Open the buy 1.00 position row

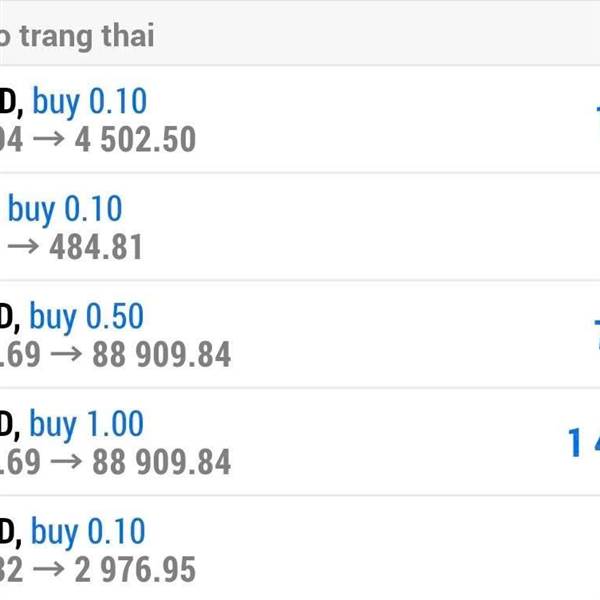click(300, 442)
